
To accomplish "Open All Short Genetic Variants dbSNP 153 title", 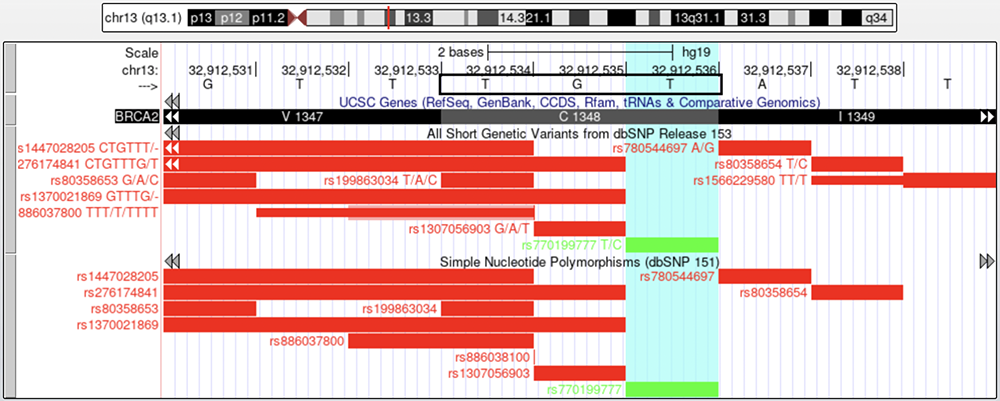I will (x=580, y=132).
